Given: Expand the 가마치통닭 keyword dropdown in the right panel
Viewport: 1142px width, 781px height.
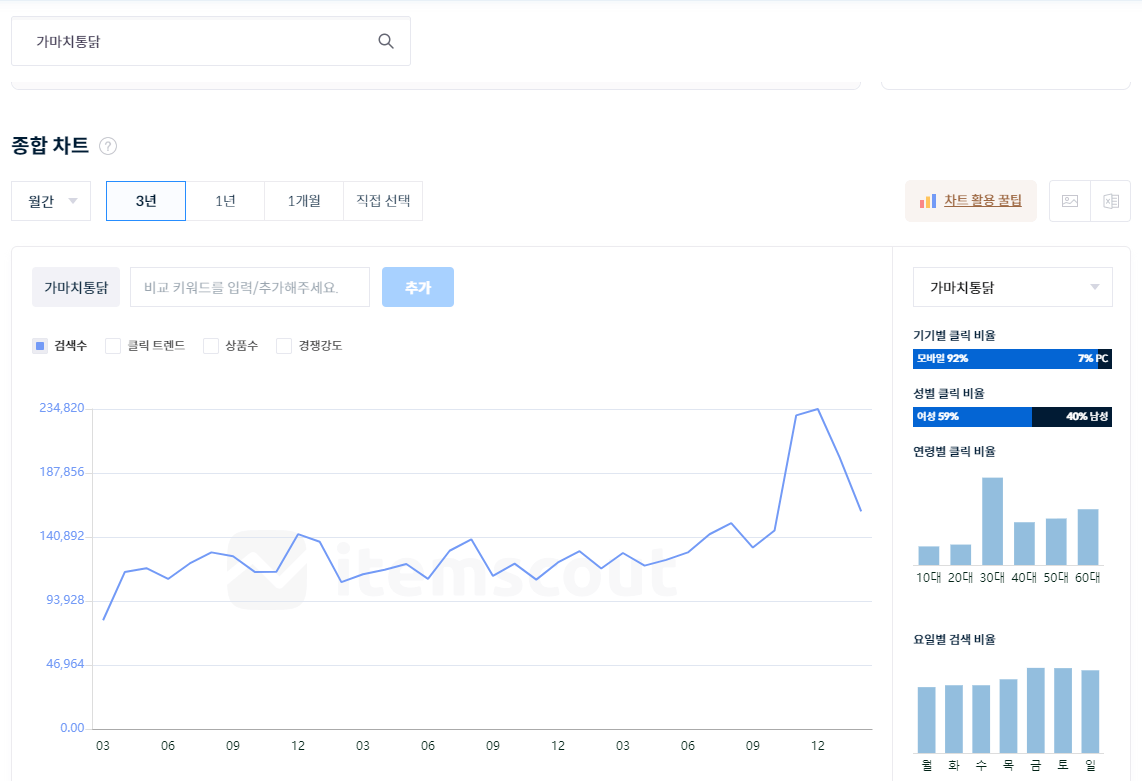Looking at the screenshot, I should (1012, 287).
